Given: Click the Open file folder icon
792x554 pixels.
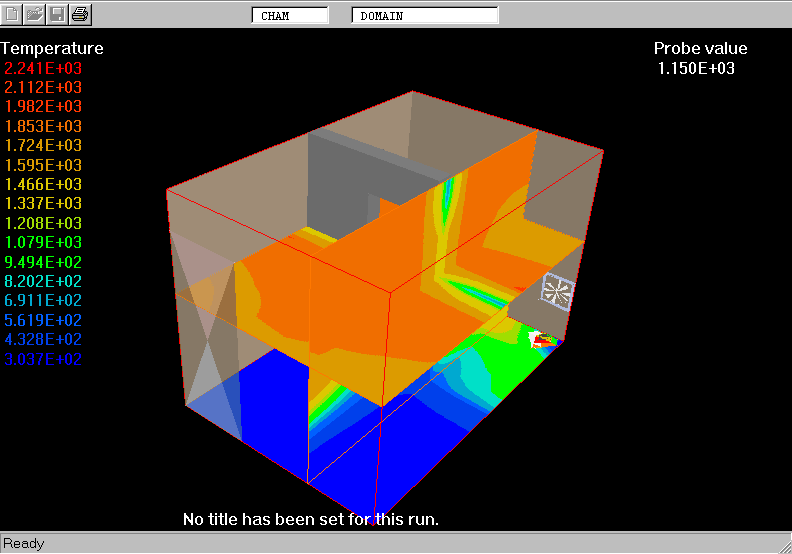Looking at the screenshot, I should pos(35,14).
